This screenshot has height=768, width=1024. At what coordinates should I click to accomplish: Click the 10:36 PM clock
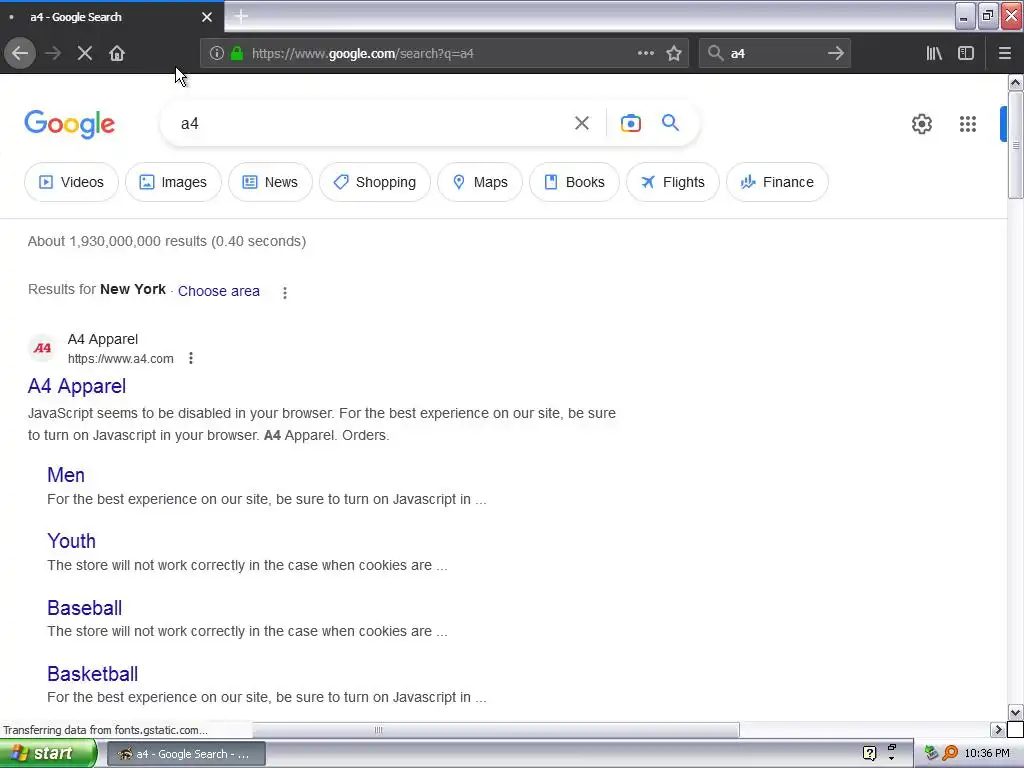click(987, 754)
